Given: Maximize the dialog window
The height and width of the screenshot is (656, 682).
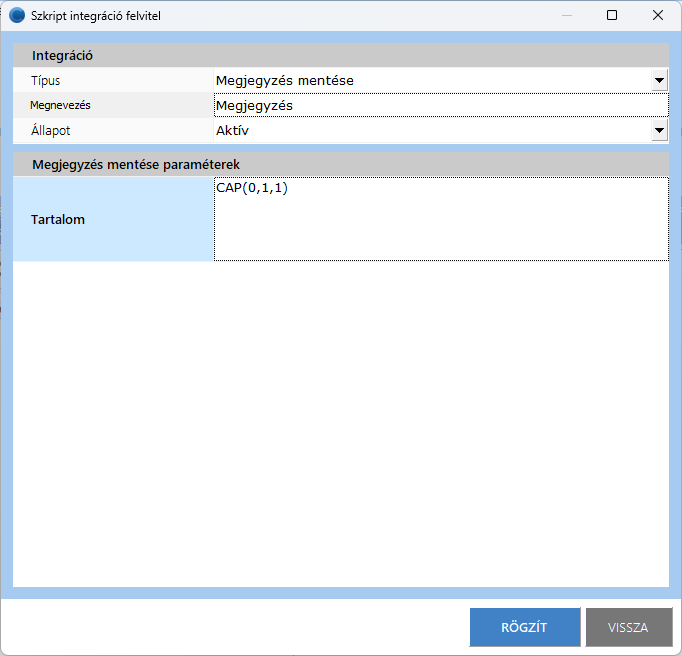Looking at the screenshot, I should coord(612,15).
